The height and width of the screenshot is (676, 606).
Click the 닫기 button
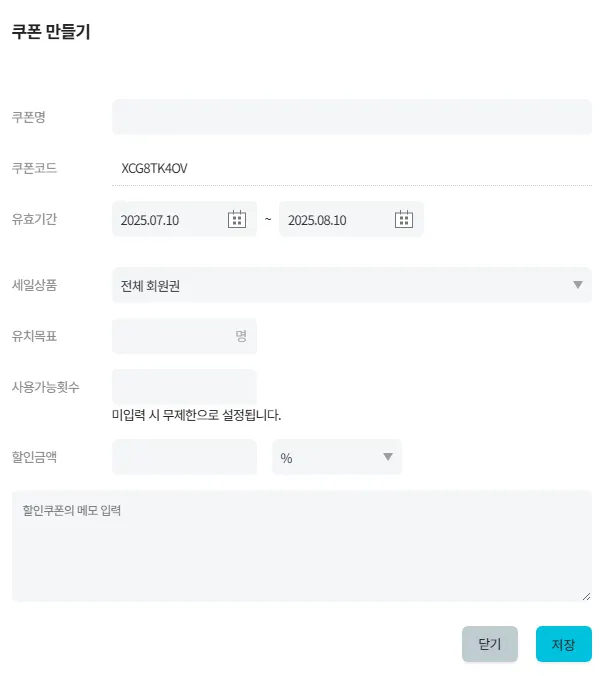490,644
